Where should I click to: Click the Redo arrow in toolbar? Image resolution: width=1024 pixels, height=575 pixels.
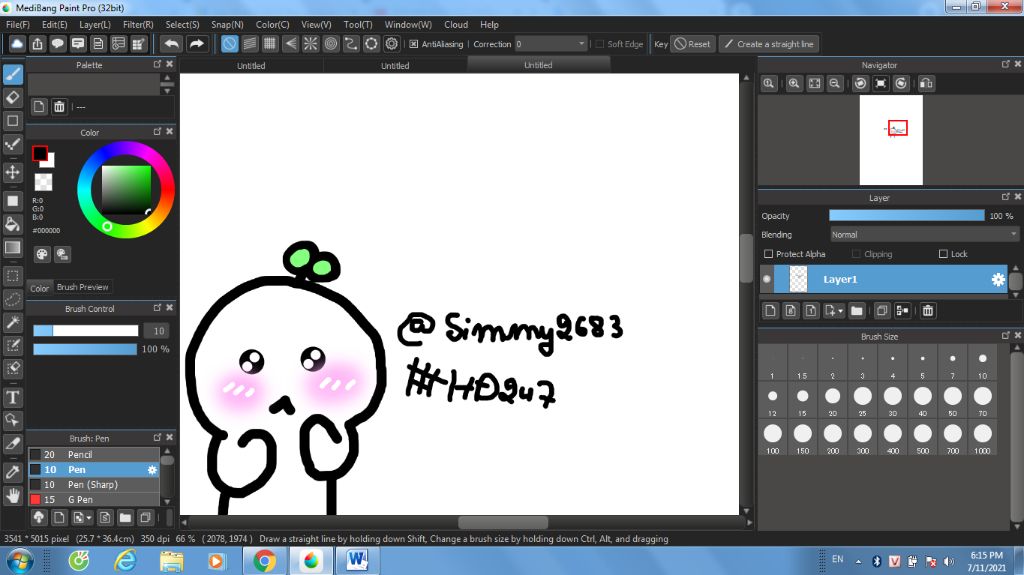pyautogui.click(x=196, y=44)
